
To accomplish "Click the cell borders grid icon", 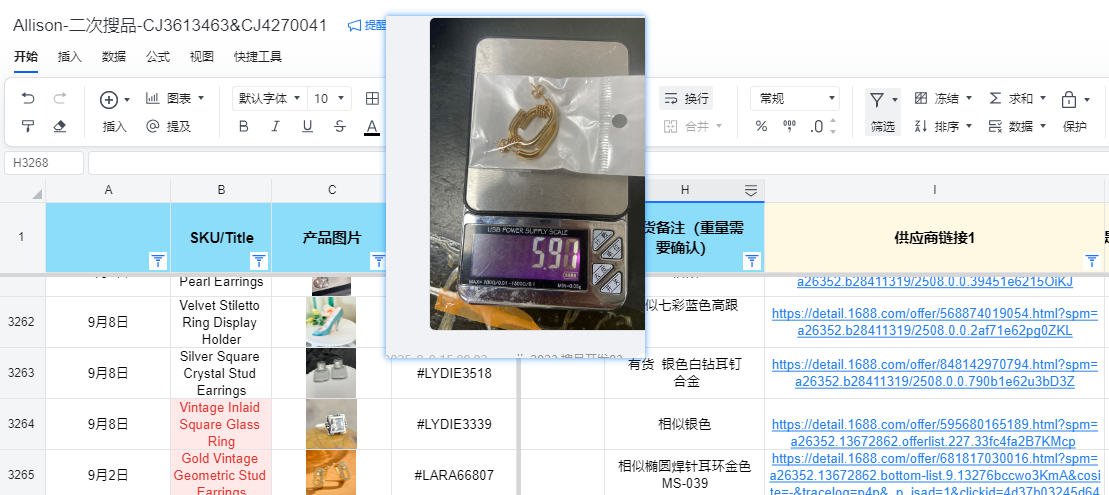I will [x=372, y=98].
